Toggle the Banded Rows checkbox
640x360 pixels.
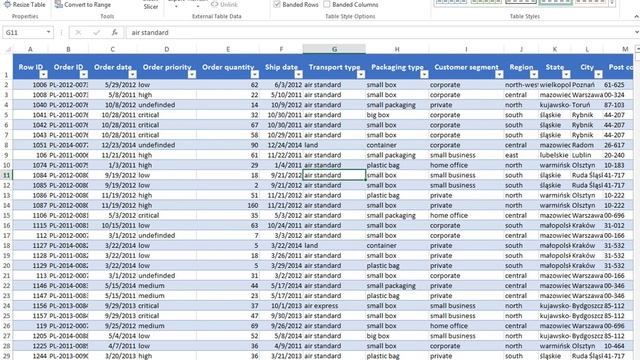click(277, 4)
